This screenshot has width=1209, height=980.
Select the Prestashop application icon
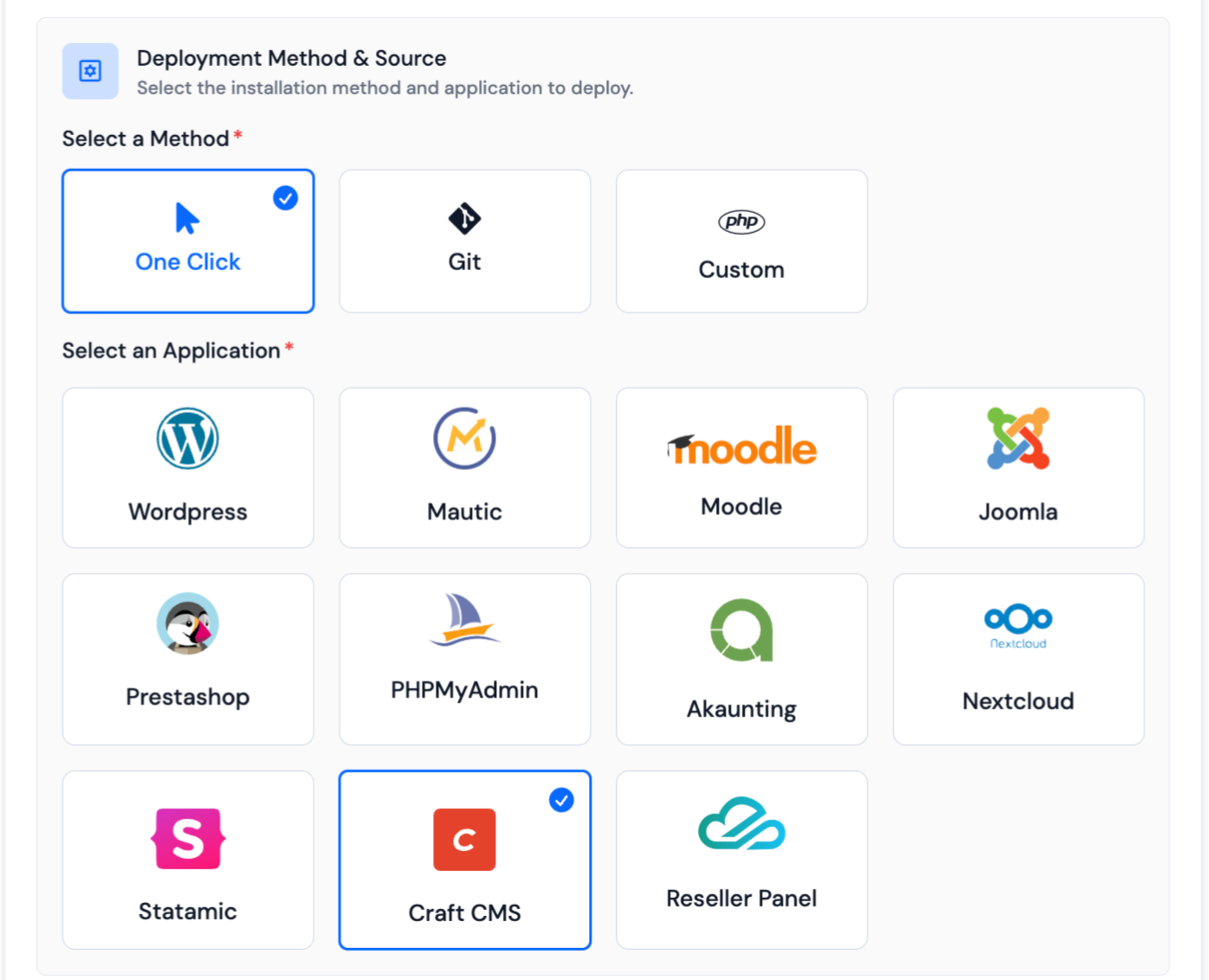(x=188, y=625)
